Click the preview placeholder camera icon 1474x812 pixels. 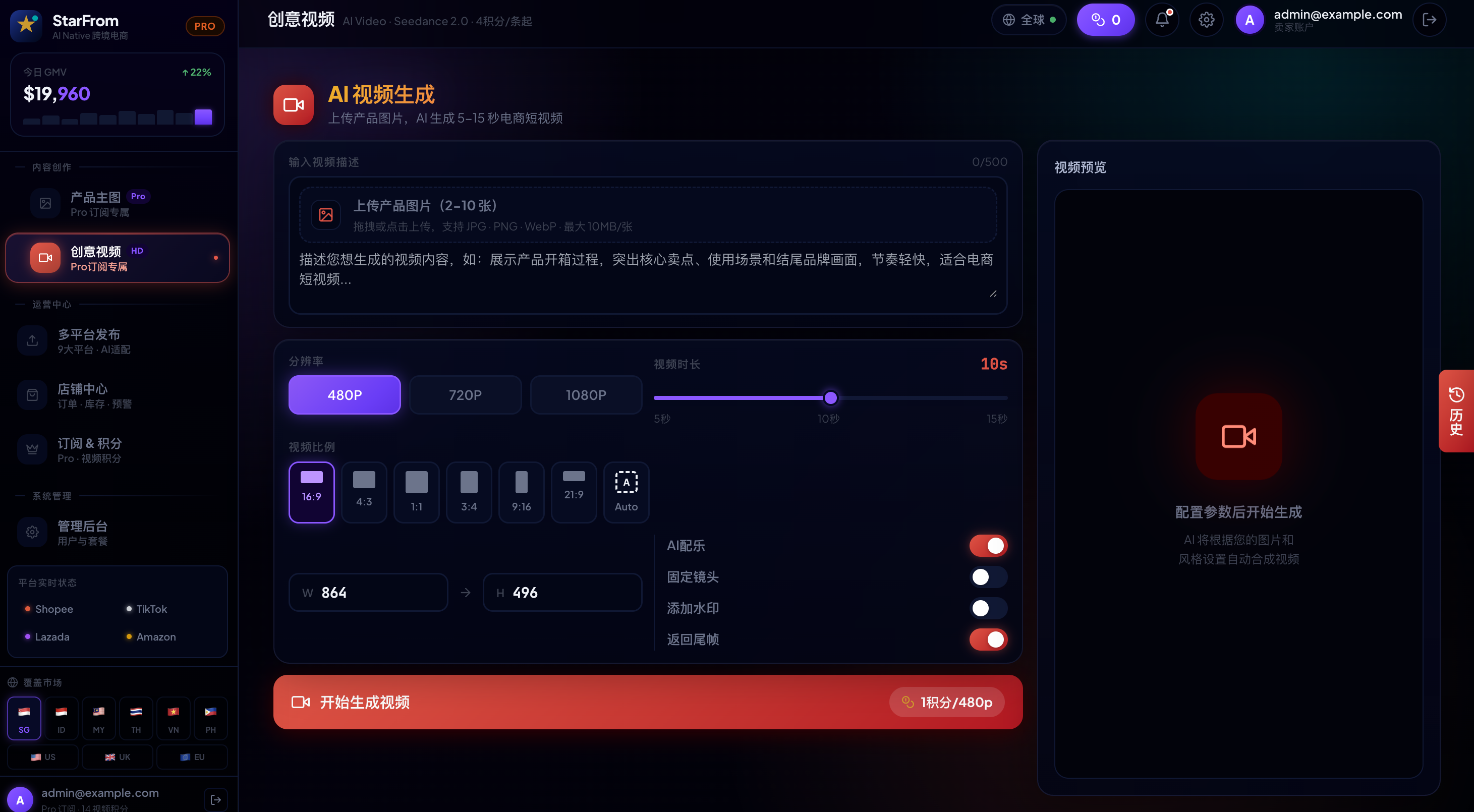[x=1238, y=436]
